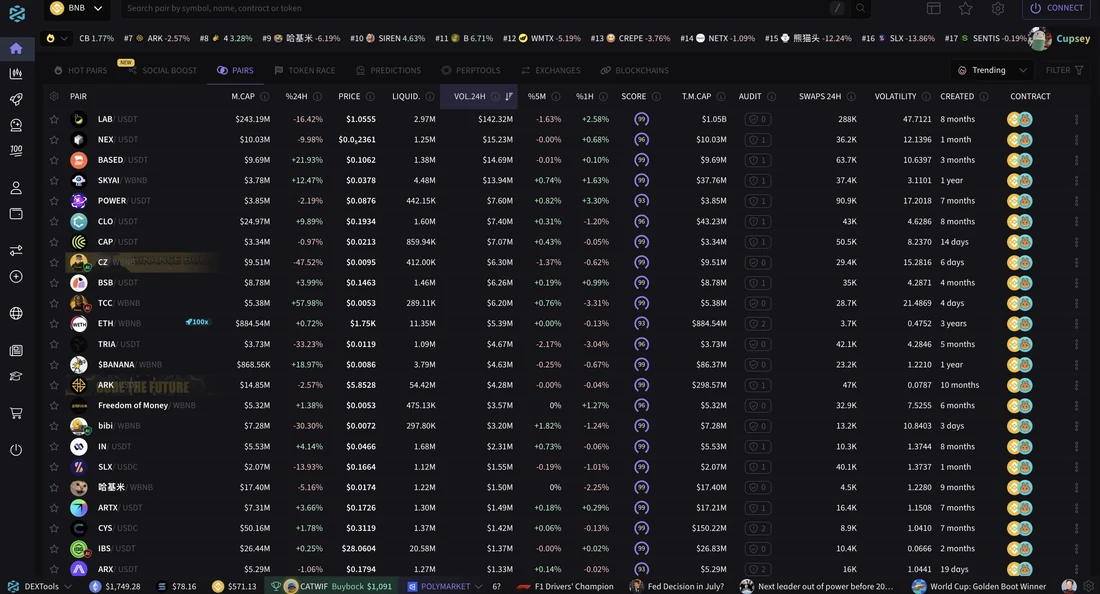Screen dimensions: 1100x594
Task: Open the 100 score sidebar icon
Action: [16, 151]
